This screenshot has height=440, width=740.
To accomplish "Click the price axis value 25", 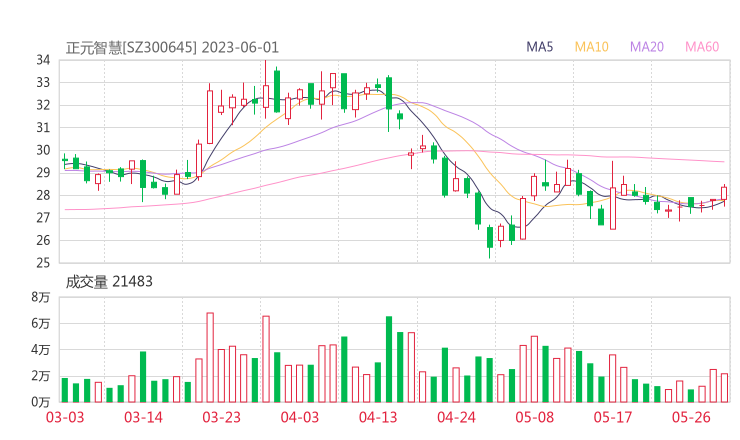I will pyautogui.click(x=43, y=262).
